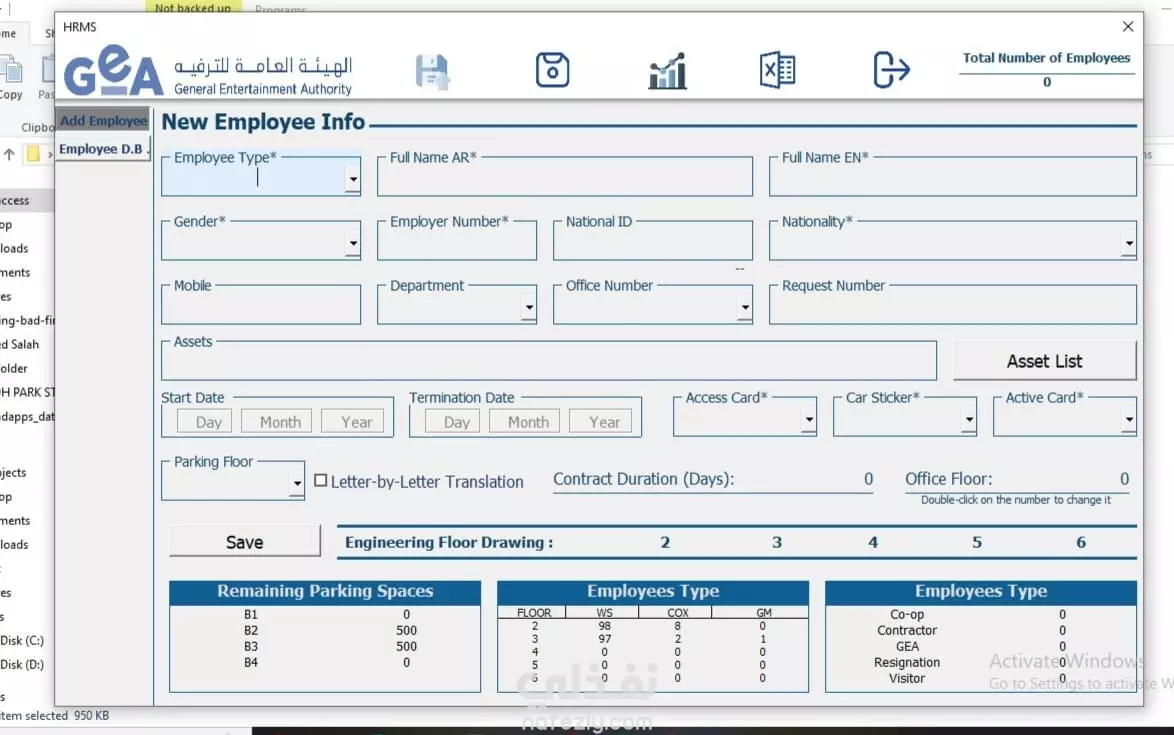Image resolution: width=1174 pixels, height=735 pixels.
Task: Click the WS column header
Action: pyautogui.click(x=604, y=612)
